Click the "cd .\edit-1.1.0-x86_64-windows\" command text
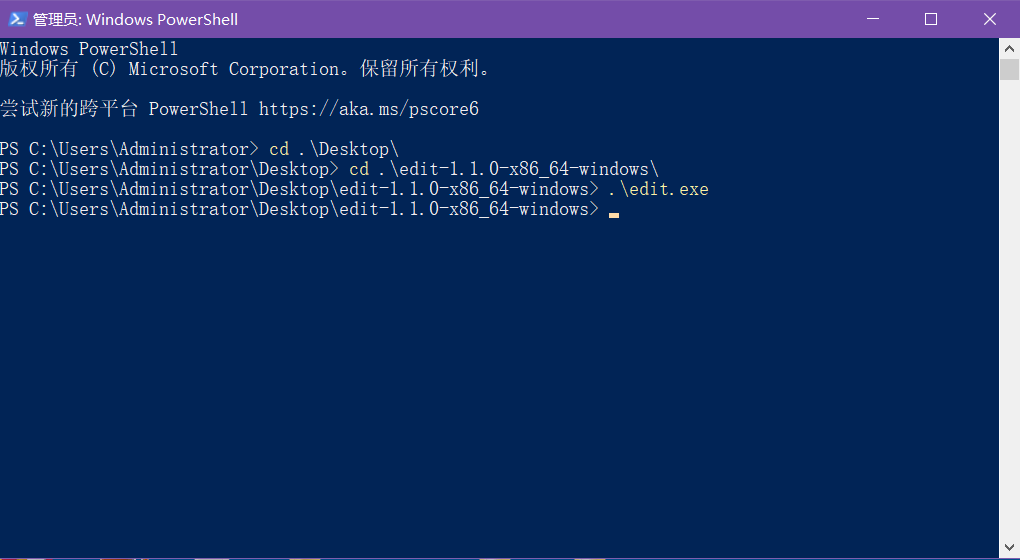Viewport: 1020px width, 560px height. click(503, 169)
